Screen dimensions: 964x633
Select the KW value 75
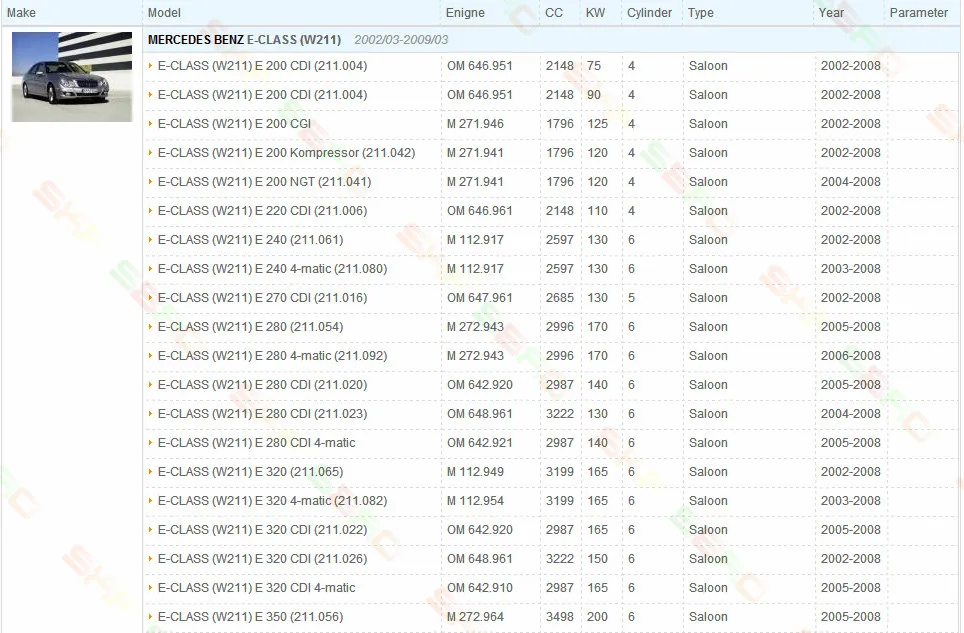(594, 66)
